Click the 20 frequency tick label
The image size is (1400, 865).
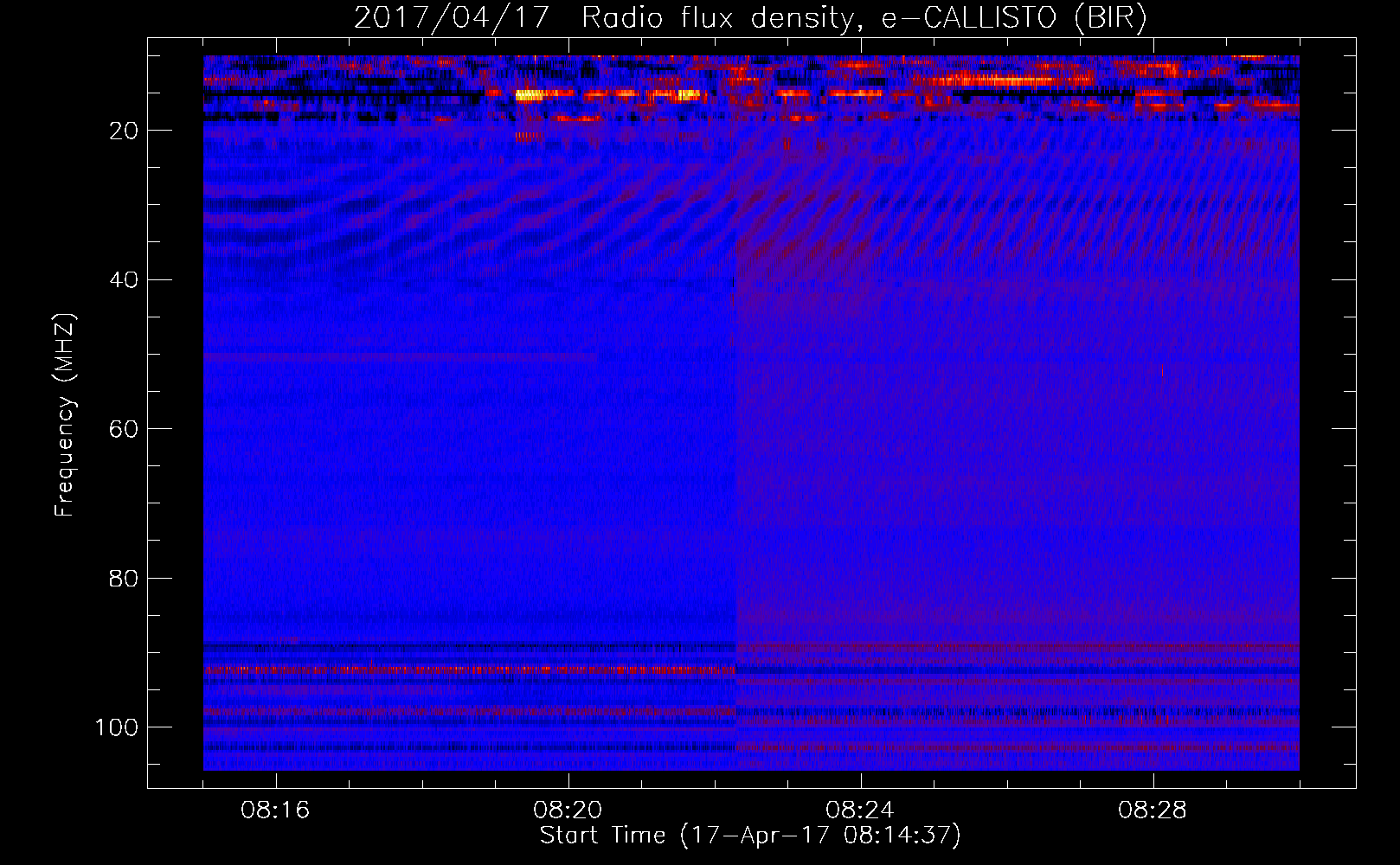[124, 131]
